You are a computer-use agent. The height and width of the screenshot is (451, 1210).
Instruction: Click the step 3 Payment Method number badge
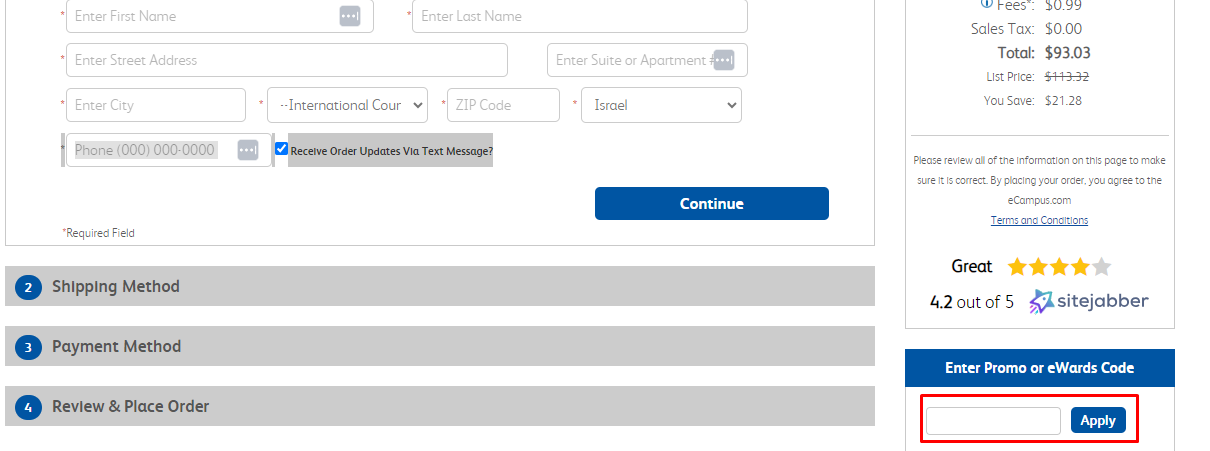[x=28, y=347]
